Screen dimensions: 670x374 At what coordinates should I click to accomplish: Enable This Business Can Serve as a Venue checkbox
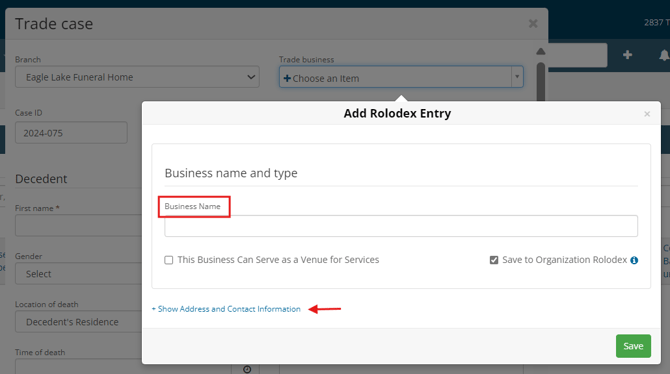click(x=169, y=260)
